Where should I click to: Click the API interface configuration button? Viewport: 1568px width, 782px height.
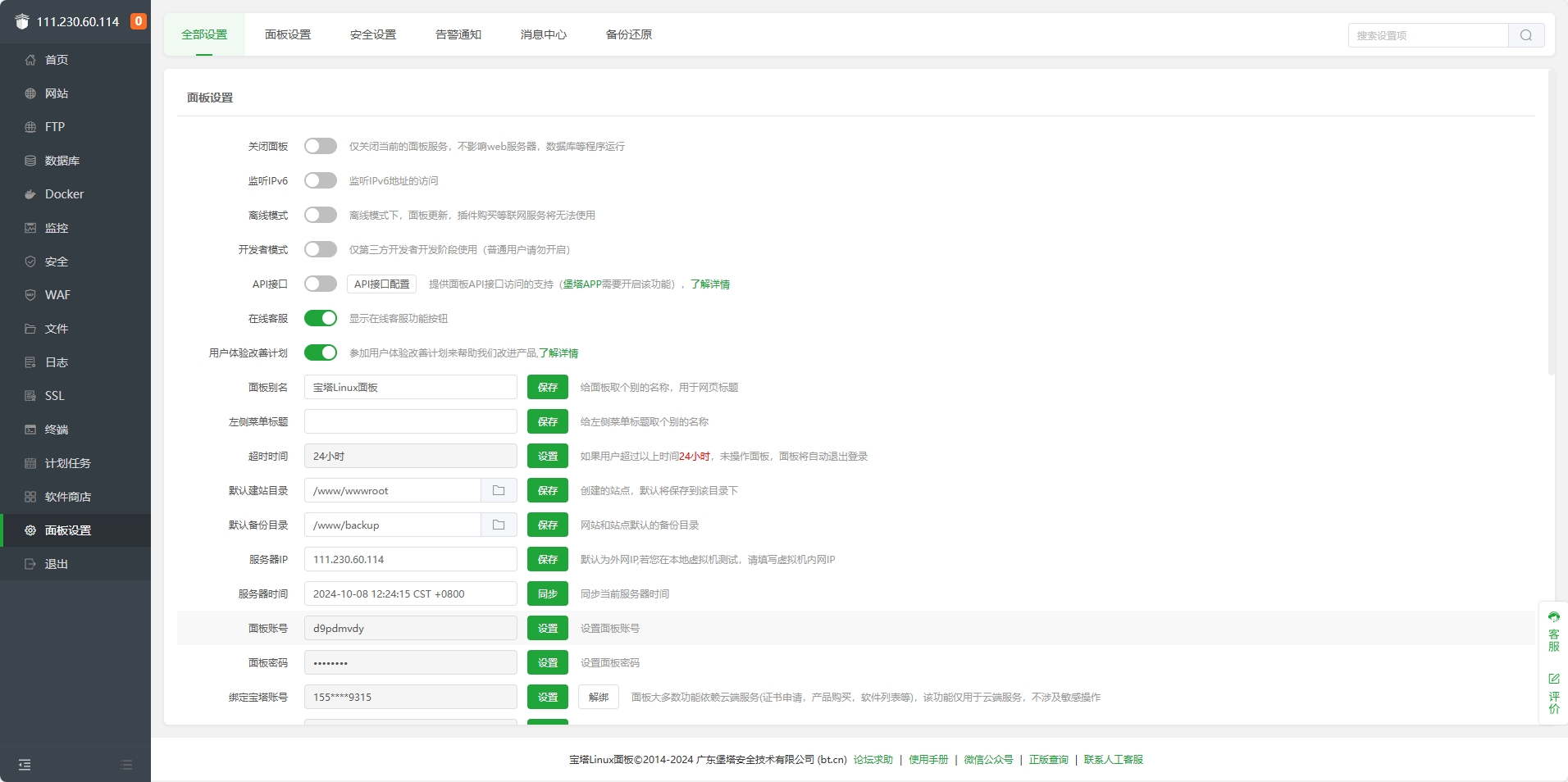click(381, 284)
